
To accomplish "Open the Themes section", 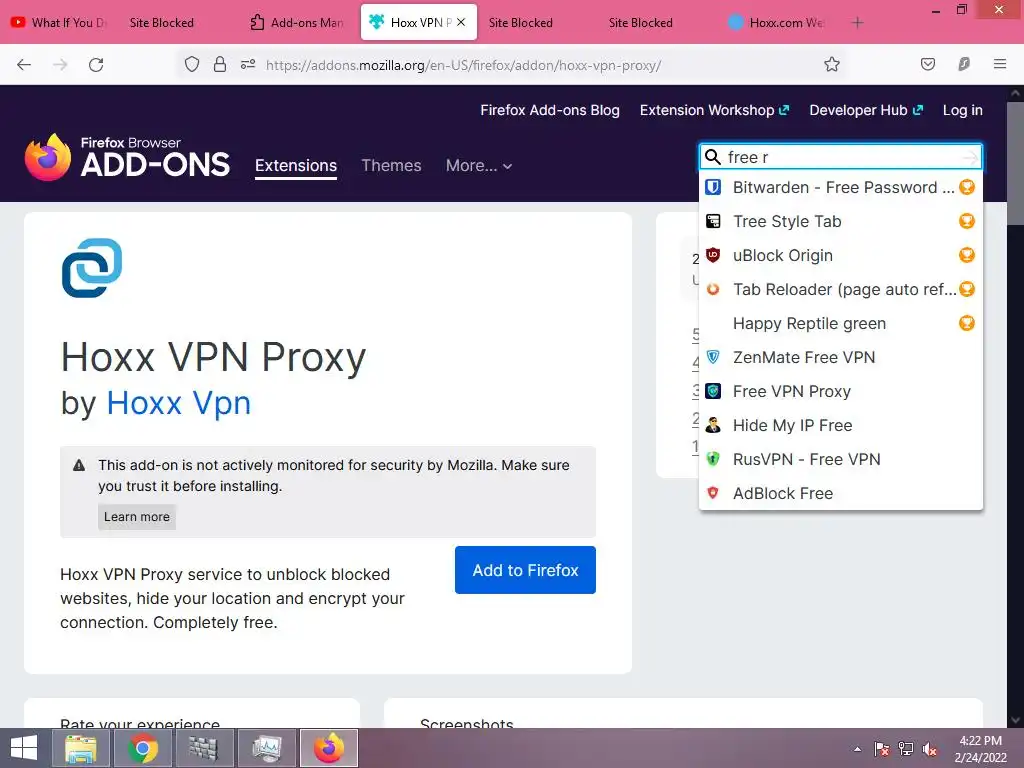I will 391,166.
